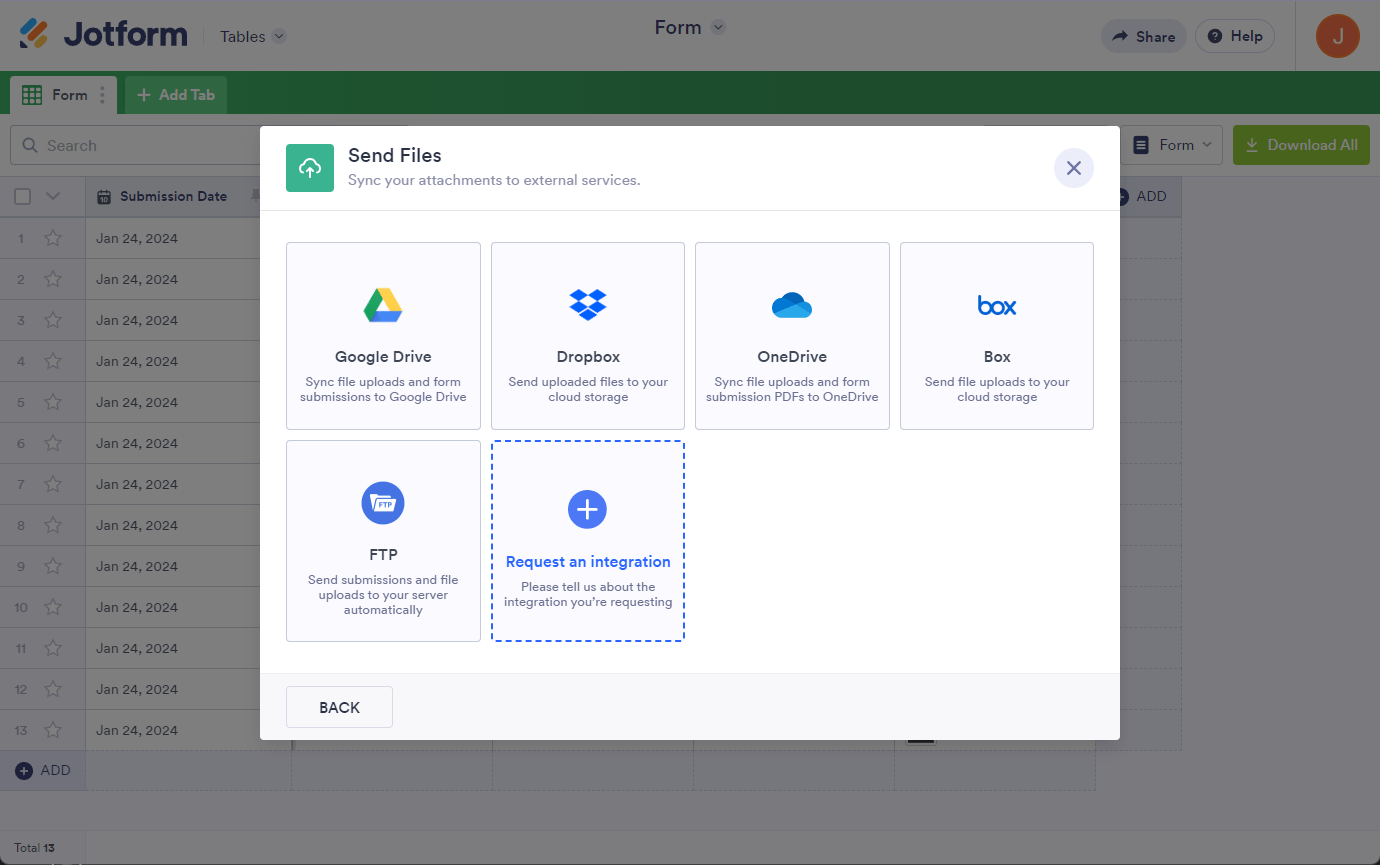The image size is (1380, 865).
Task: Choose the Dropbox integration icon
Action: 588,305
